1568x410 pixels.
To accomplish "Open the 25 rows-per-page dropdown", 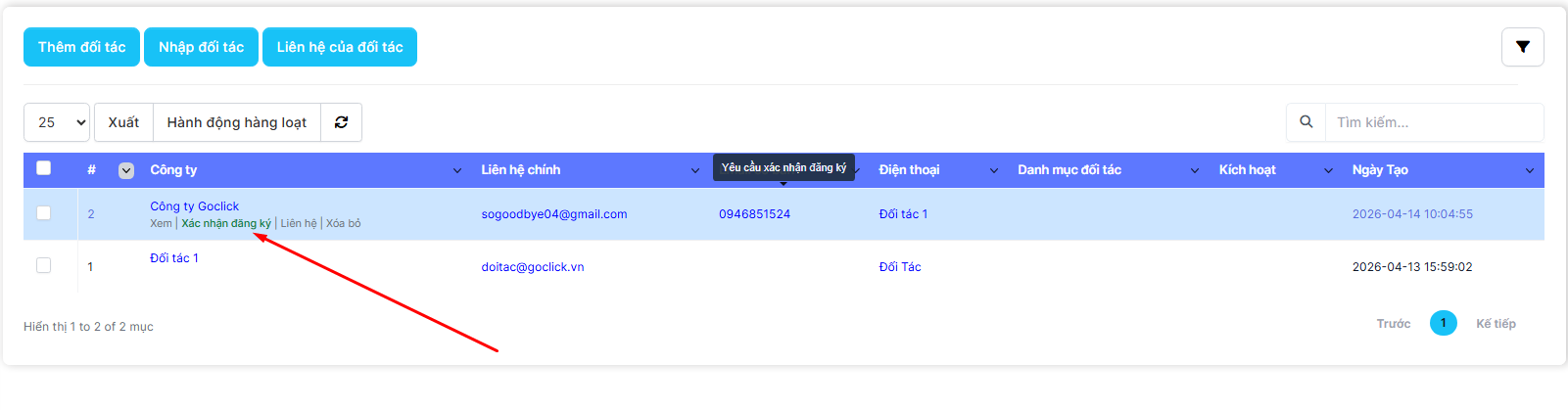I will tap(57, 122).
